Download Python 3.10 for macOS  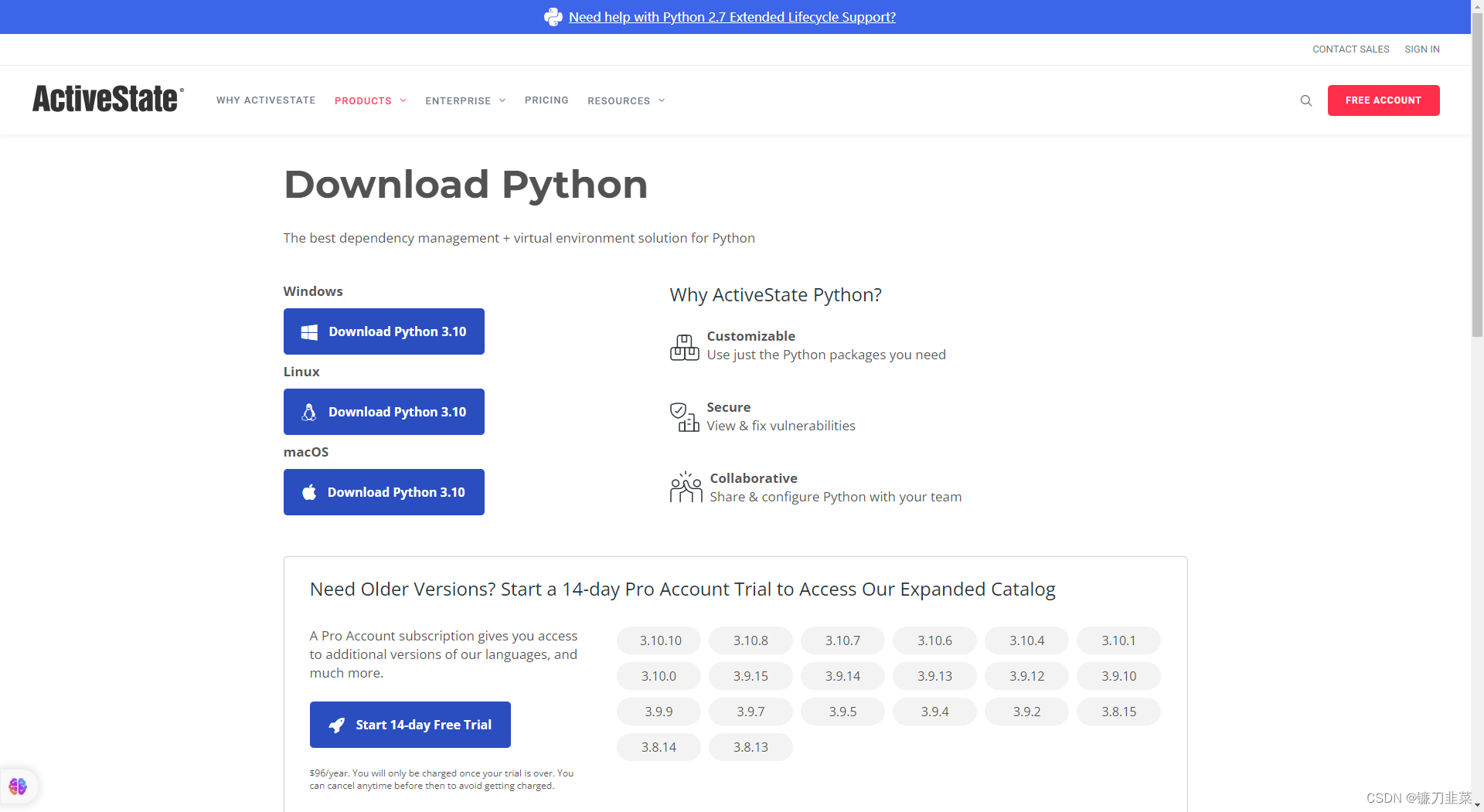click(x=384, y=492)
